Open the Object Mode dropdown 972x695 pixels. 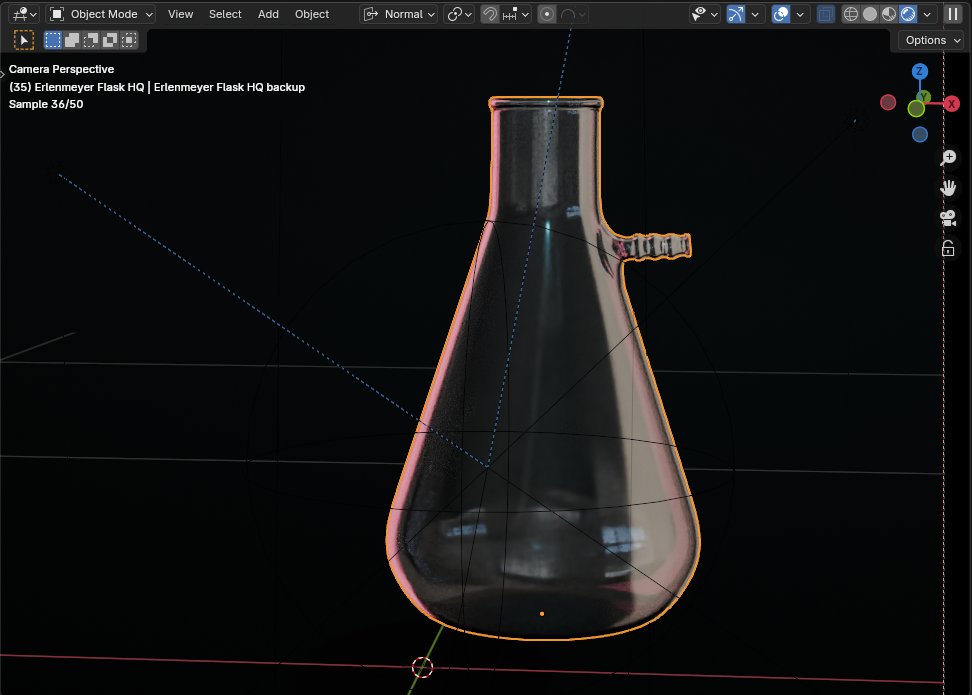(x=99, y=13)
